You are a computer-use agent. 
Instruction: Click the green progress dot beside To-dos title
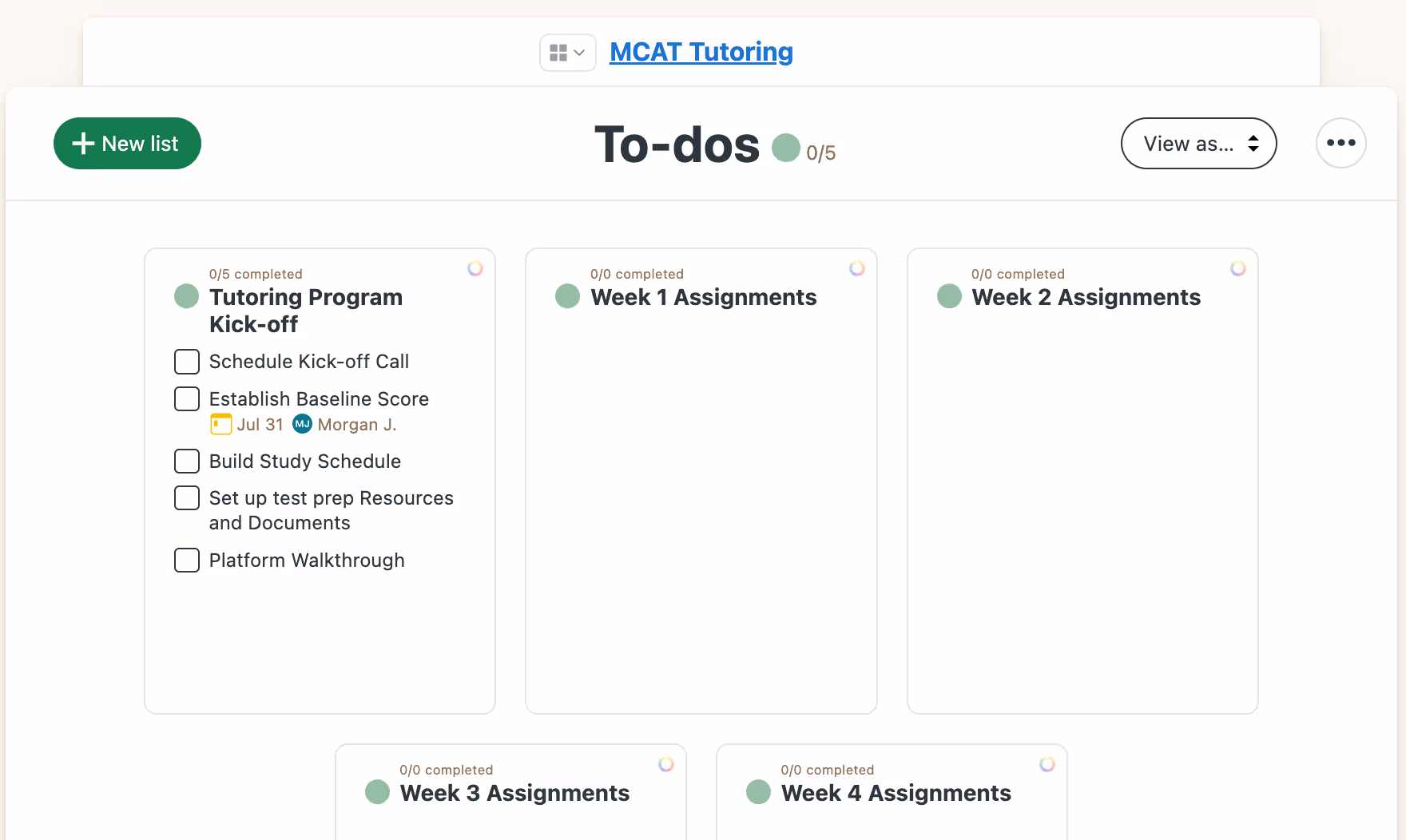point(787,148)
